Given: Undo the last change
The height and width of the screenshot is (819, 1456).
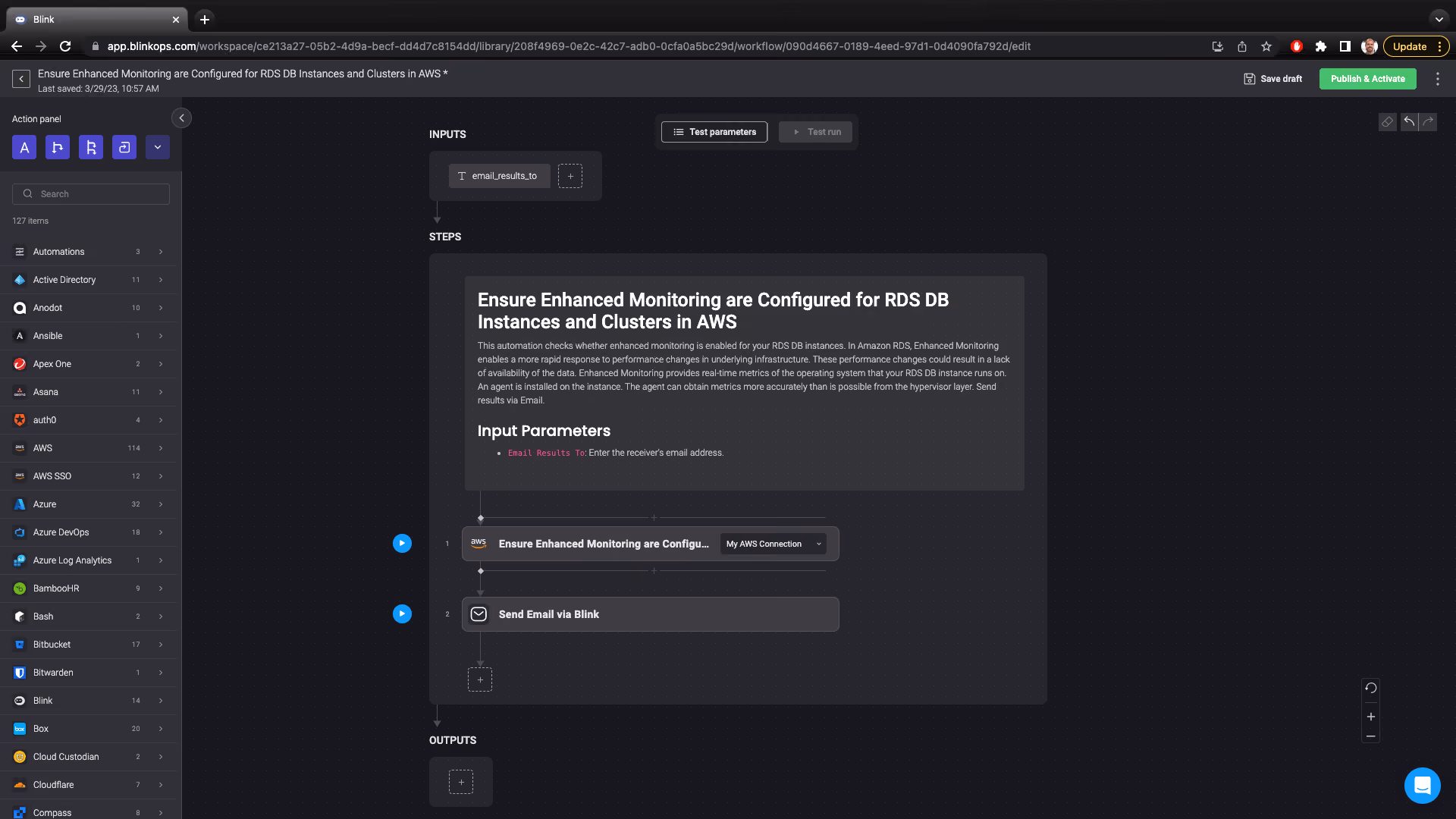Looking at the screenshot, I should pyautogui.click(x=1409, y=122).
